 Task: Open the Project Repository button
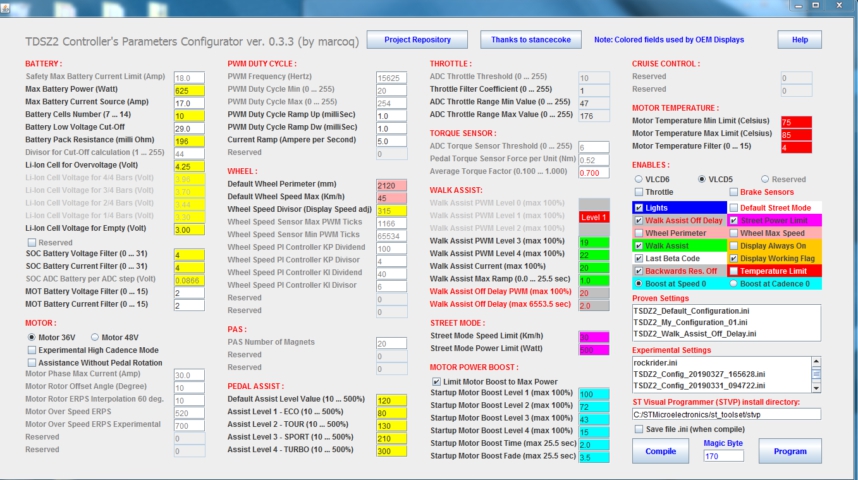[x=417, y=39]
